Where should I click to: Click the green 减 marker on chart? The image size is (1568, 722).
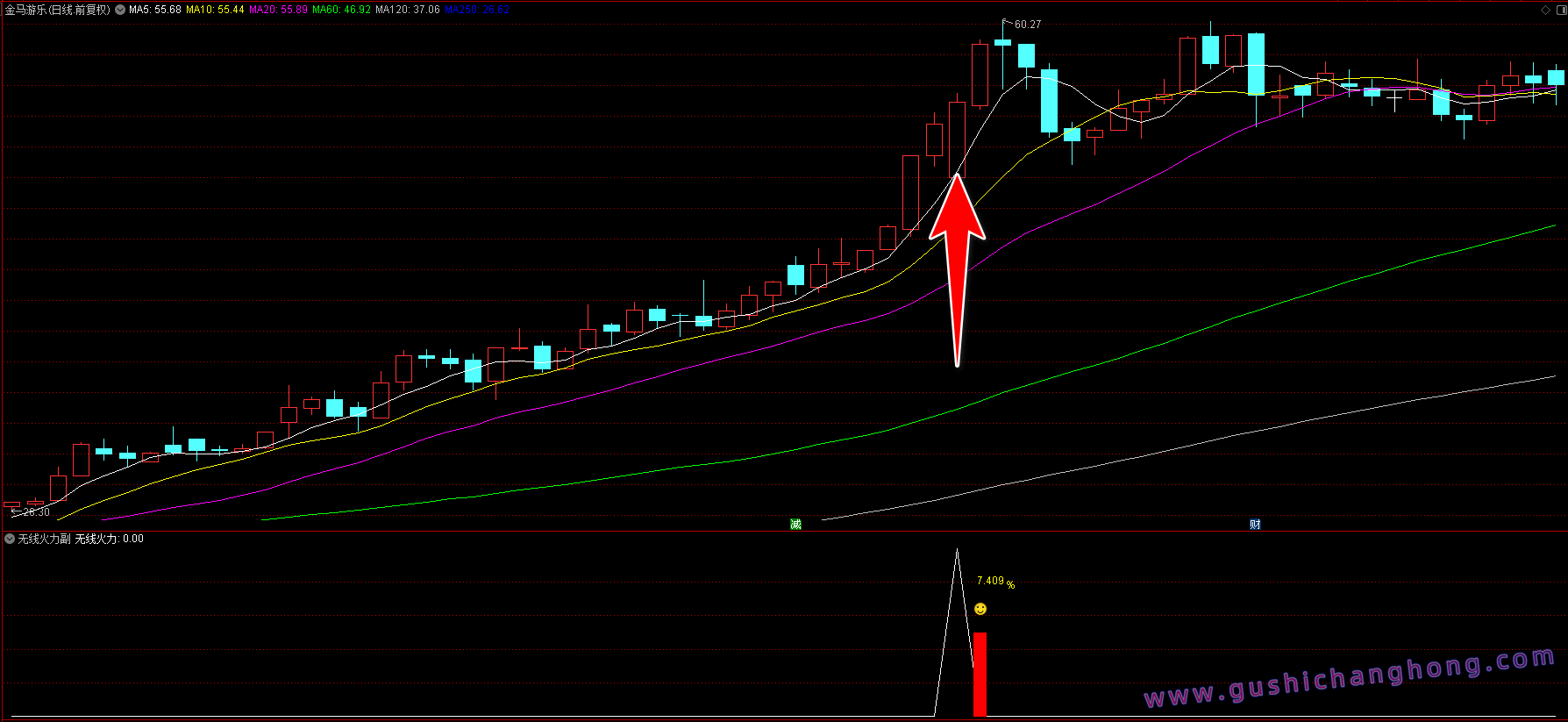pos(795,524)
